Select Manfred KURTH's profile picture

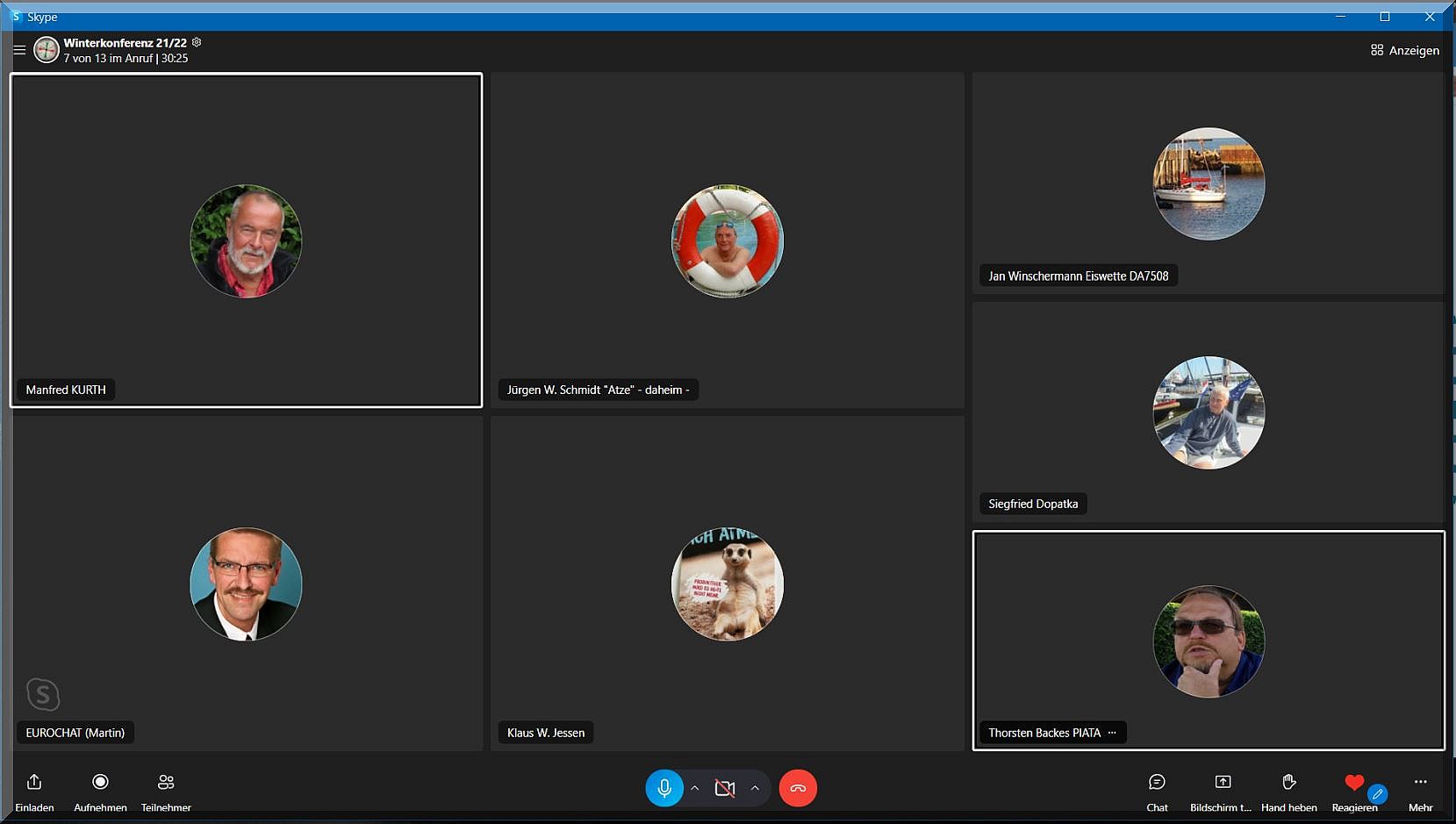[246, 241]
